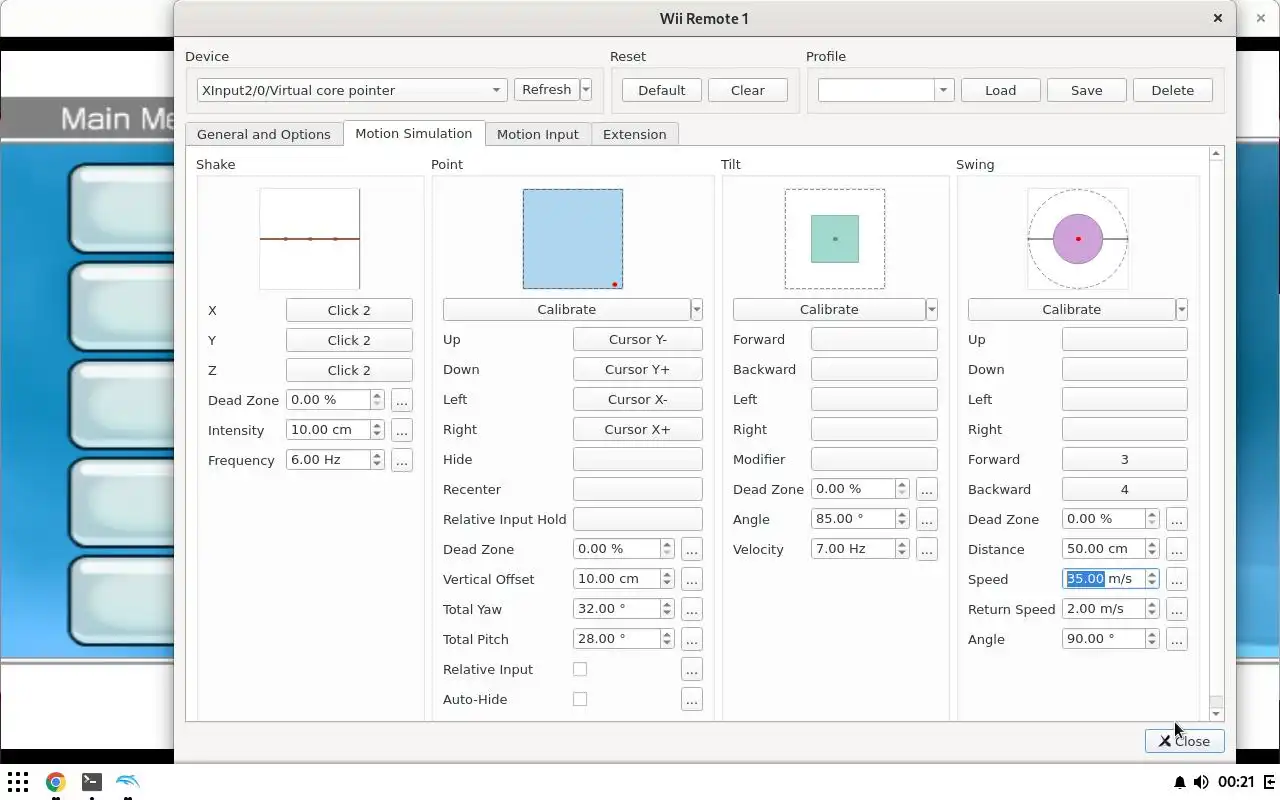Click the Delete profile button
1280x800 pixels.
(x=1173, y=90)
